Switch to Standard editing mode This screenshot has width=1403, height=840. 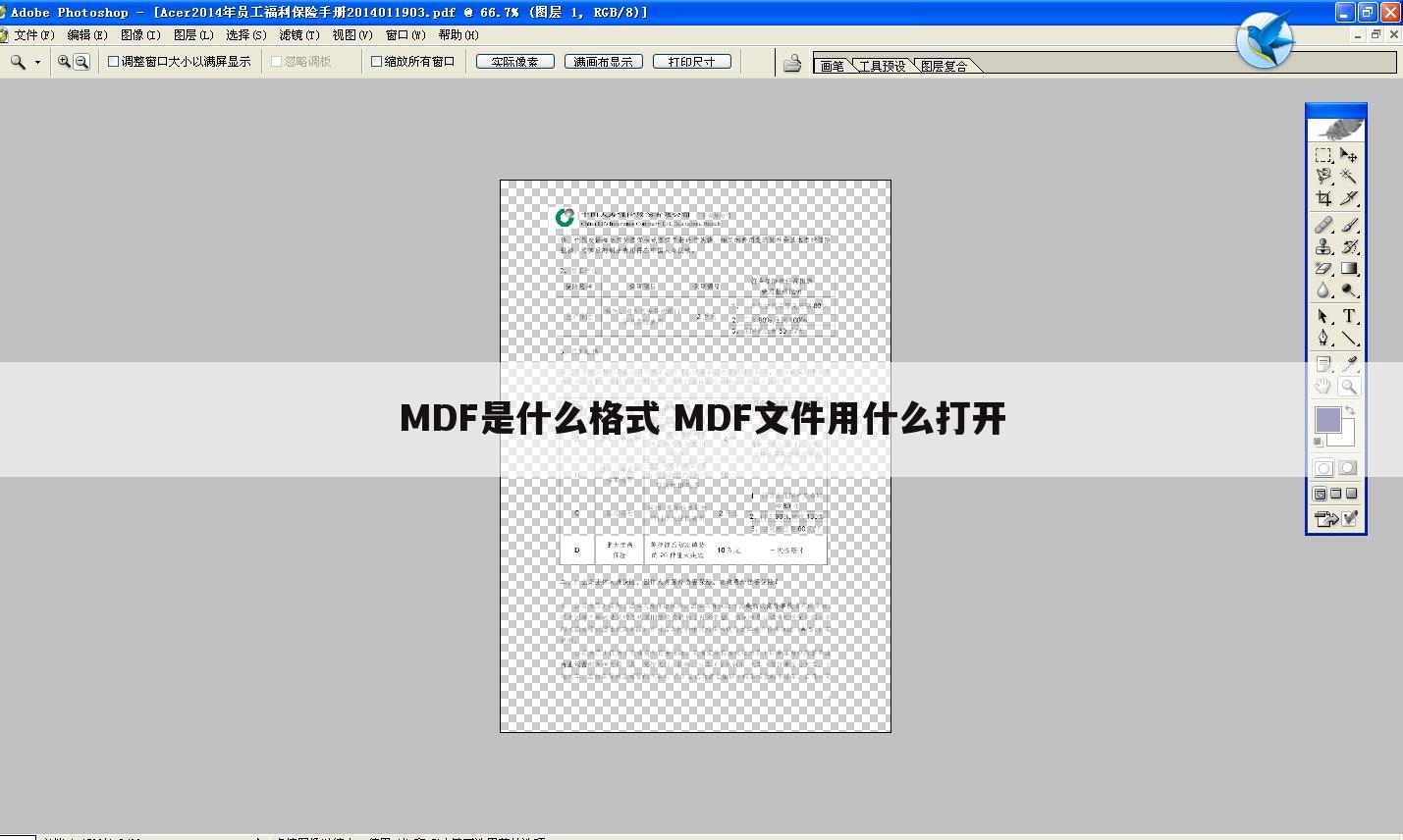point(1323,468)
